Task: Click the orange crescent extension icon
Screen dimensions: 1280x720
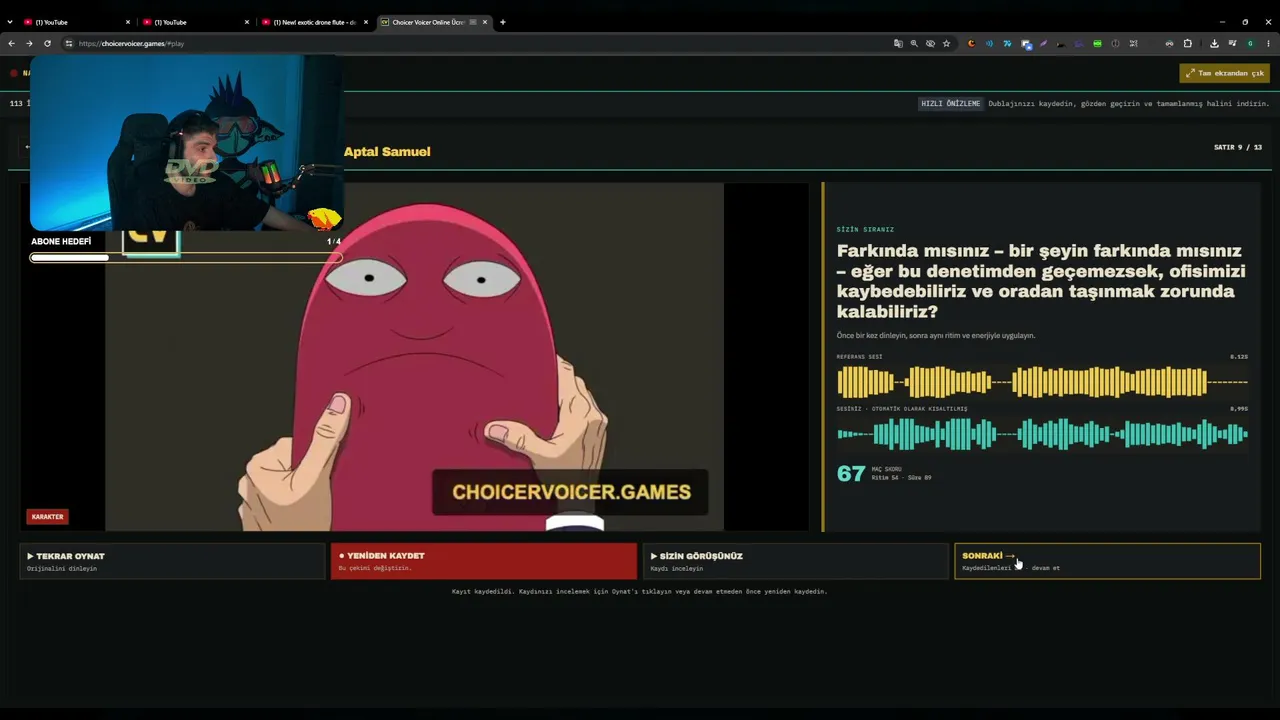Action: [971, 43]
